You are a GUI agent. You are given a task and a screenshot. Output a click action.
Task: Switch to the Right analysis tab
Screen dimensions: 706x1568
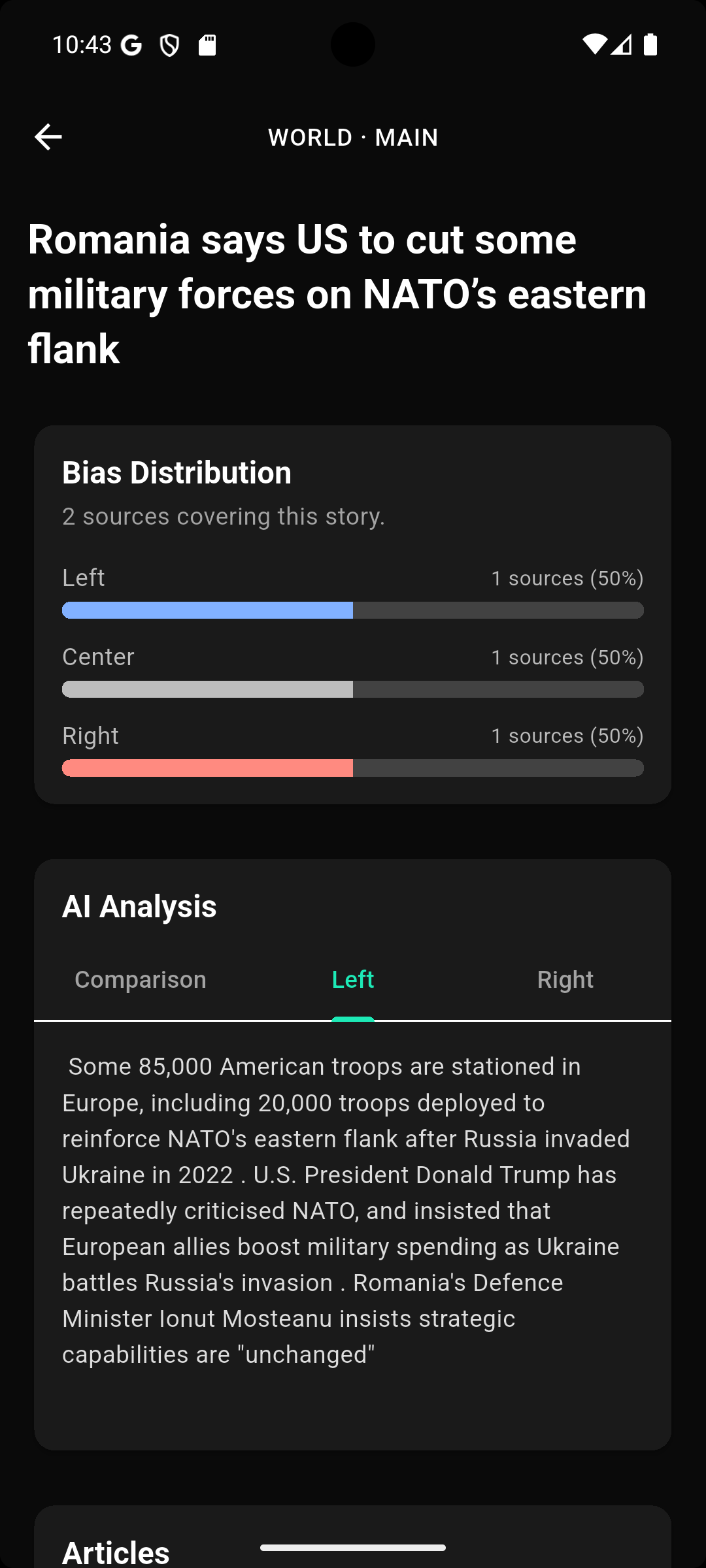tap(565, 979)
